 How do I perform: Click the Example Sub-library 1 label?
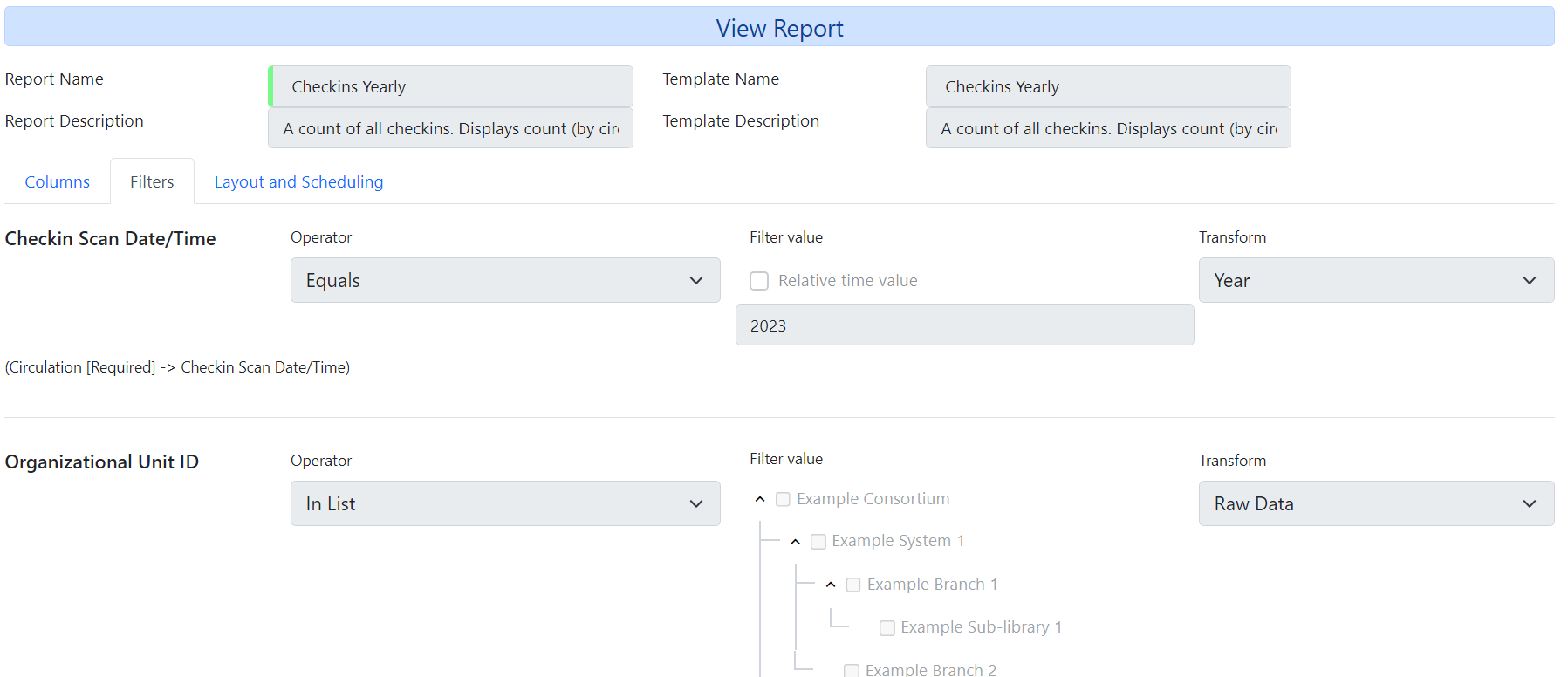point(981,627)
